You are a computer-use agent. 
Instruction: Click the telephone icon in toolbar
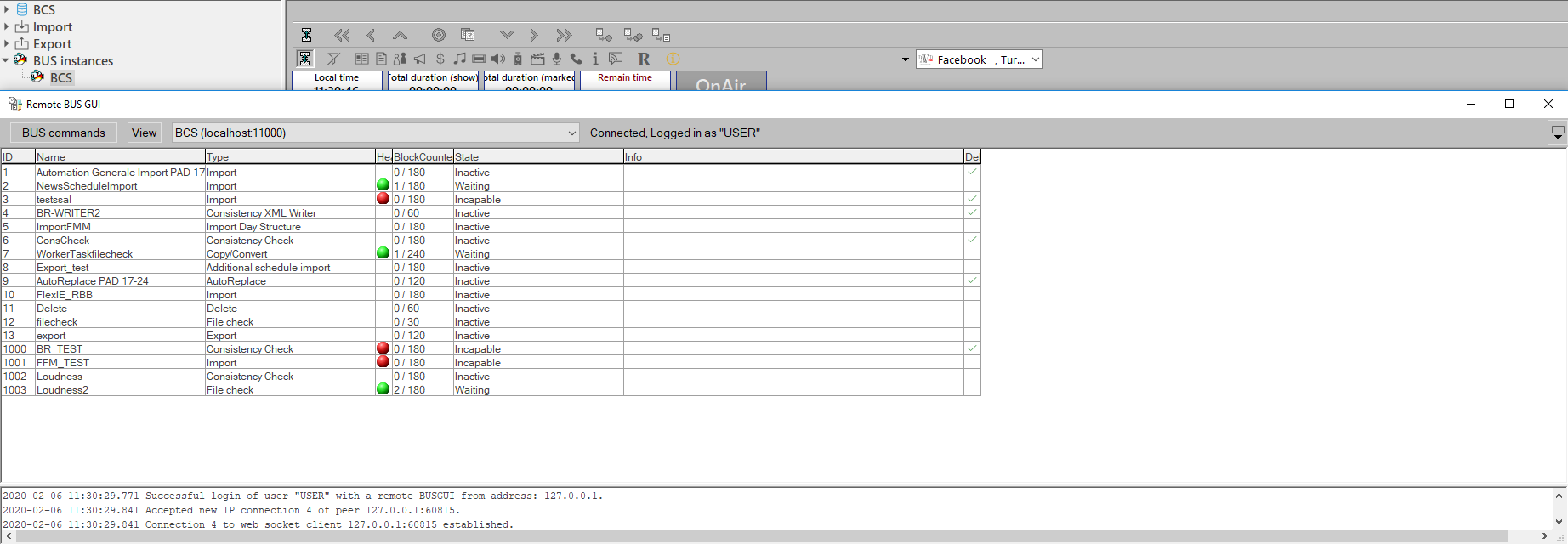577,59
